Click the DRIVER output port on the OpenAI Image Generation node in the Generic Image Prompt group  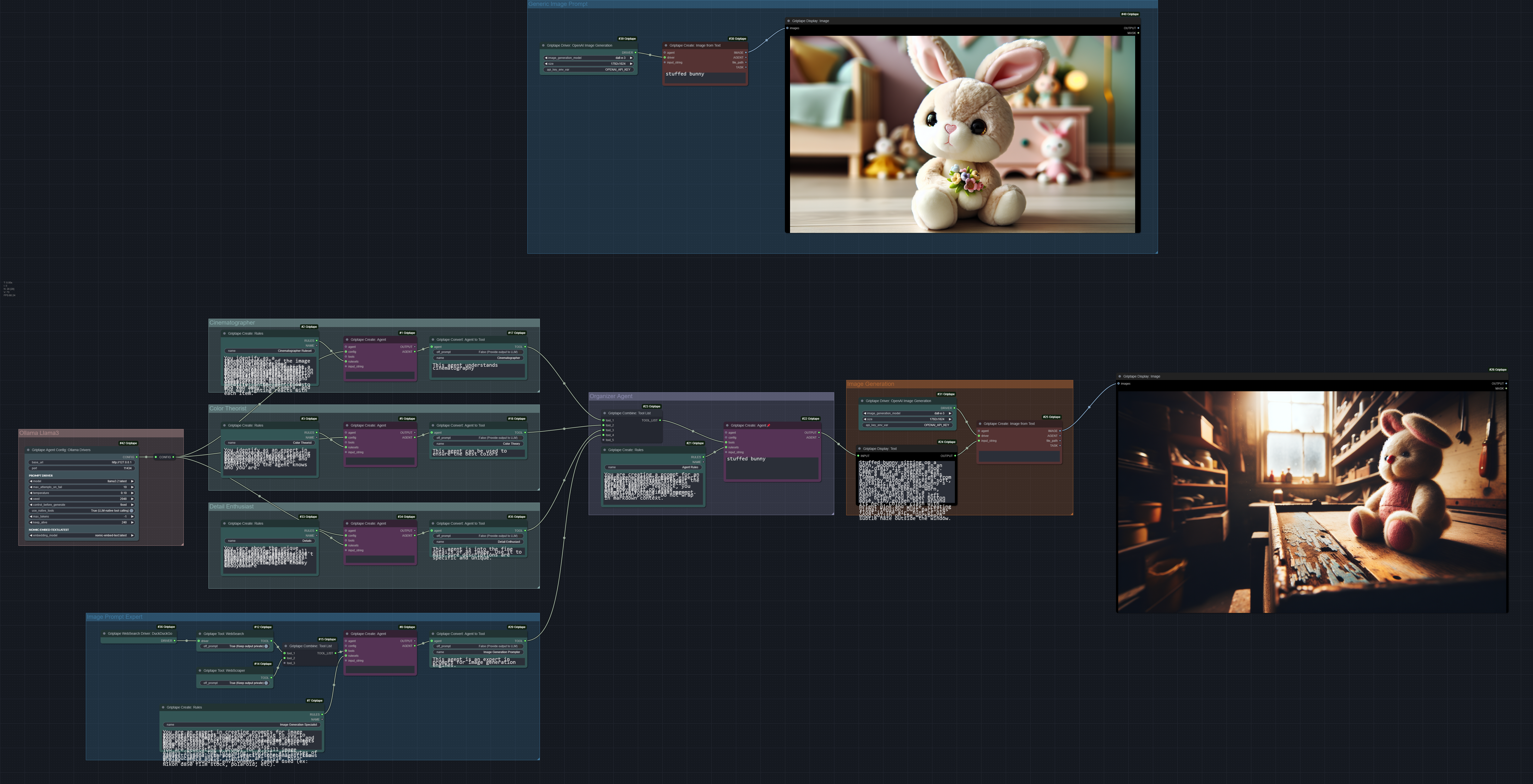tap(635, 52)
